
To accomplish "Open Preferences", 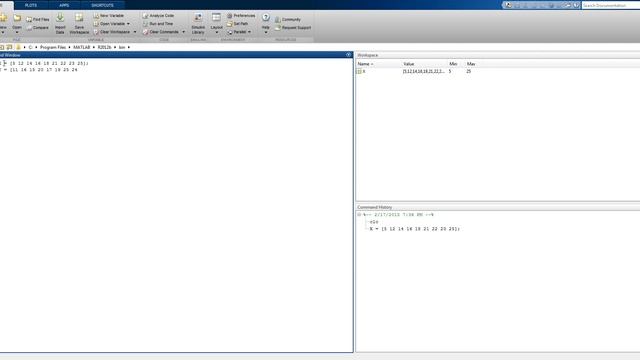I will 241,16.
